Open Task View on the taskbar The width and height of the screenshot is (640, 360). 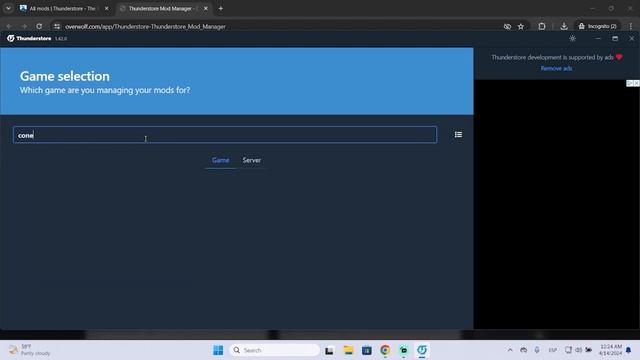tap(329, 350)
